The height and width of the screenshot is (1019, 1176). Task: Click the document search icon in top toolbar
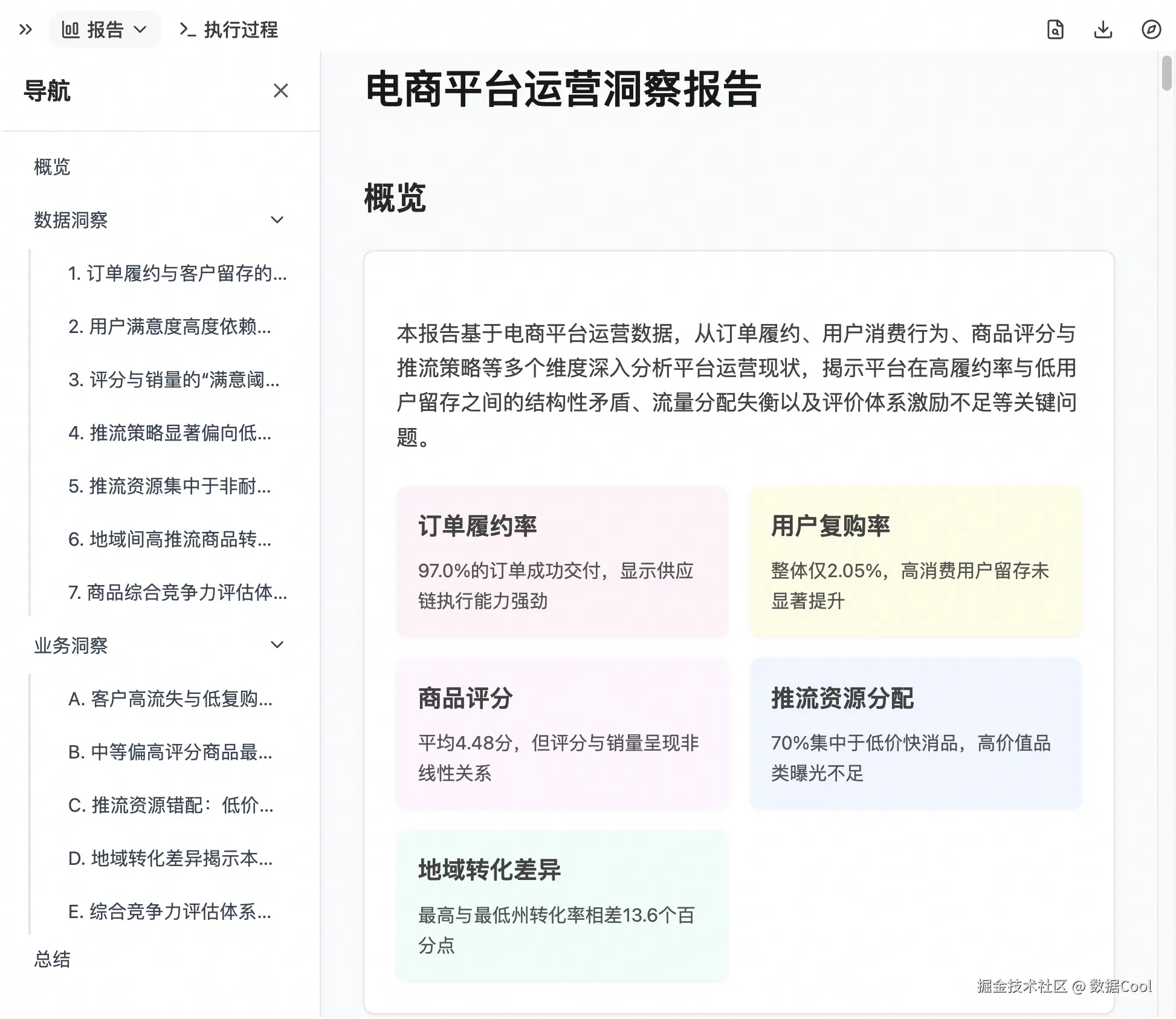[x=1055, y=29]
